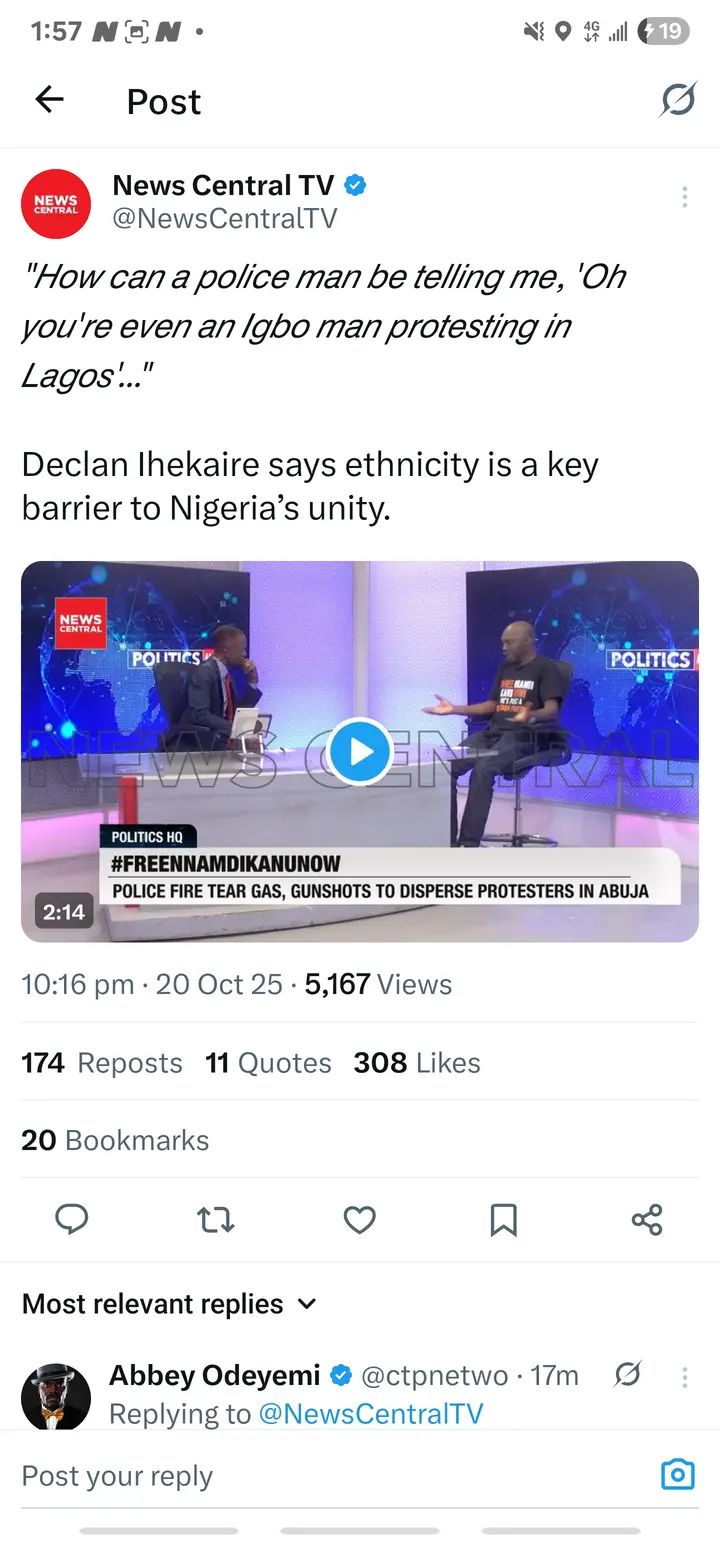The image size is (720, 1544).
Task: Tap the share icon
Action: [647, 1219]
